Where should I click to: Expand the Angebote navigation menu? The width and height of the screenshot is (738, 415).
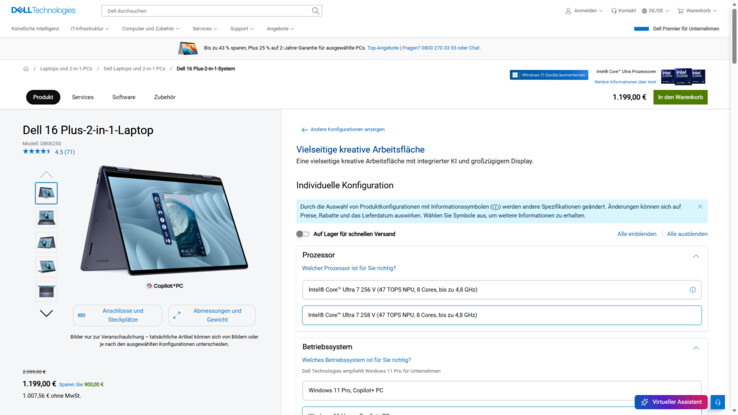click(281, 29)
